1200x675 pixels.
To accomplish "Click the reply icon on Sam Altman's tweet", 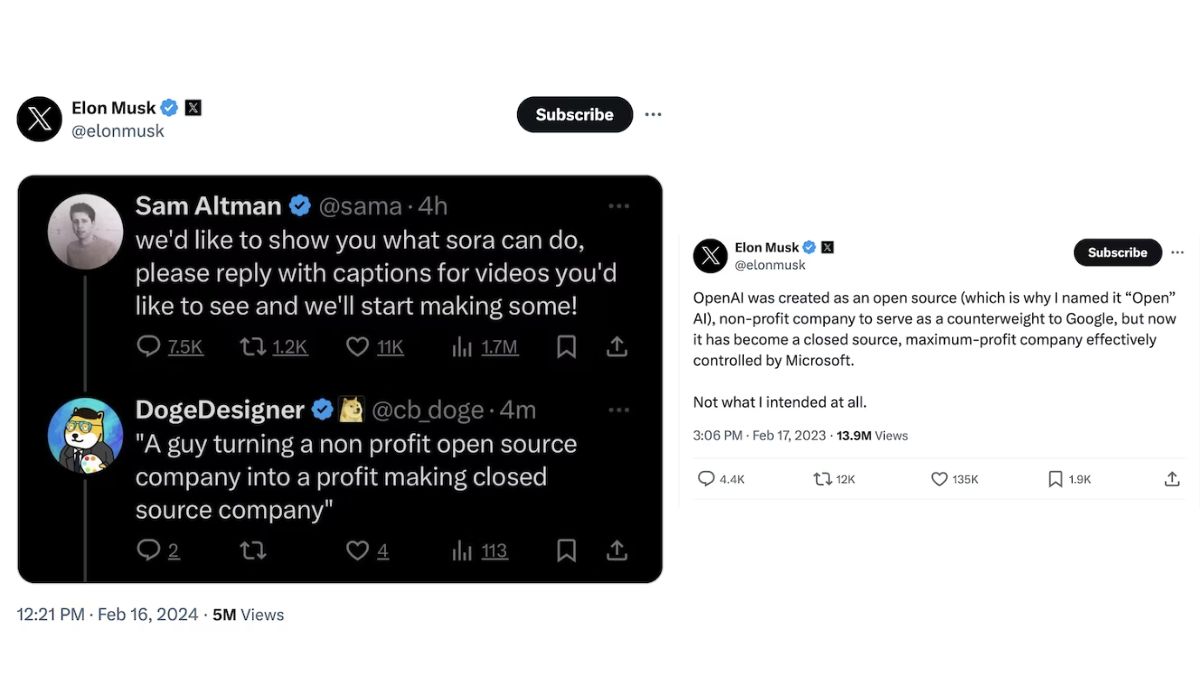I will pyautogui.click(x=149, y=347).
